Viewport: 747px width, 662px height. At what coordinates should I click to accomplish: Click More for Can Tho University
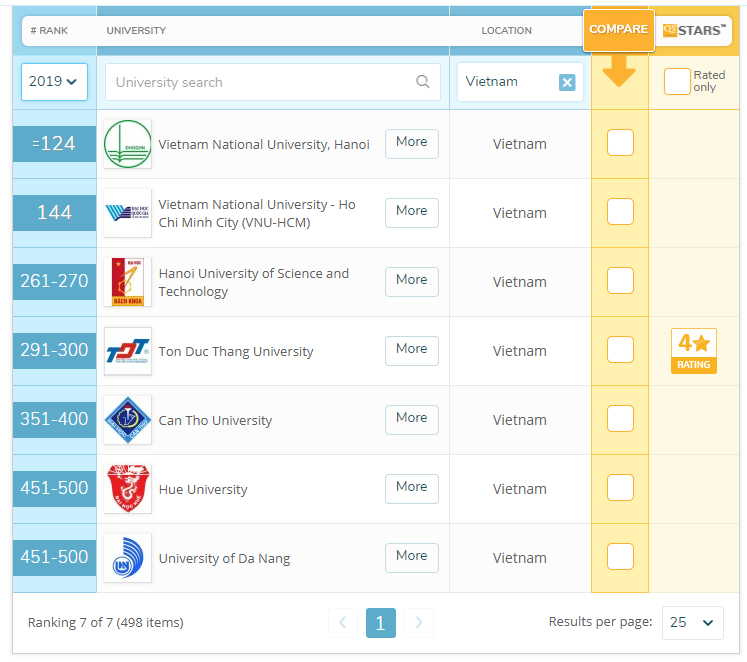[x=411, y=418]
